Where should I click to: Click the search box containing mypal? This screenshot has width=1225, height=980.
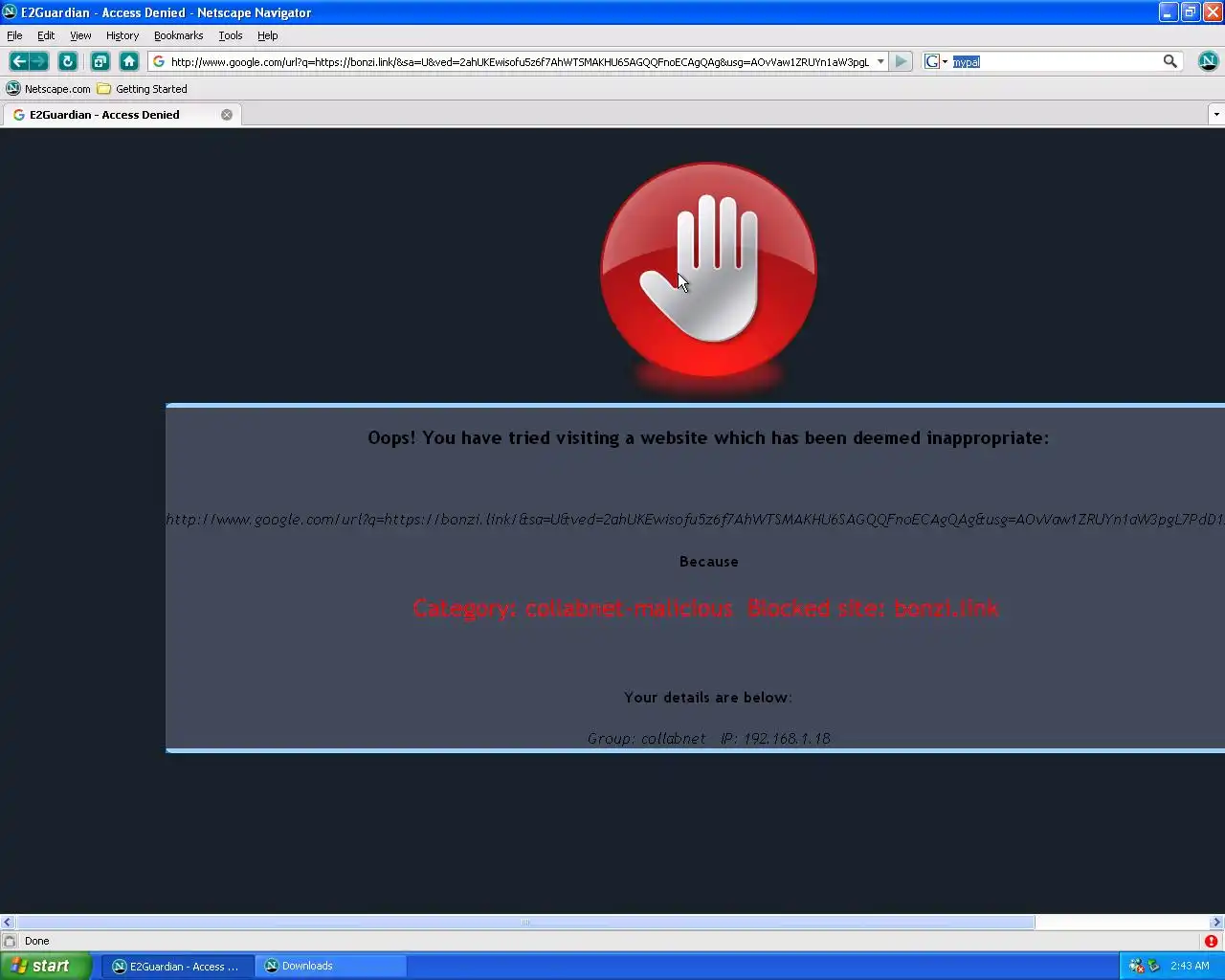1055,61
